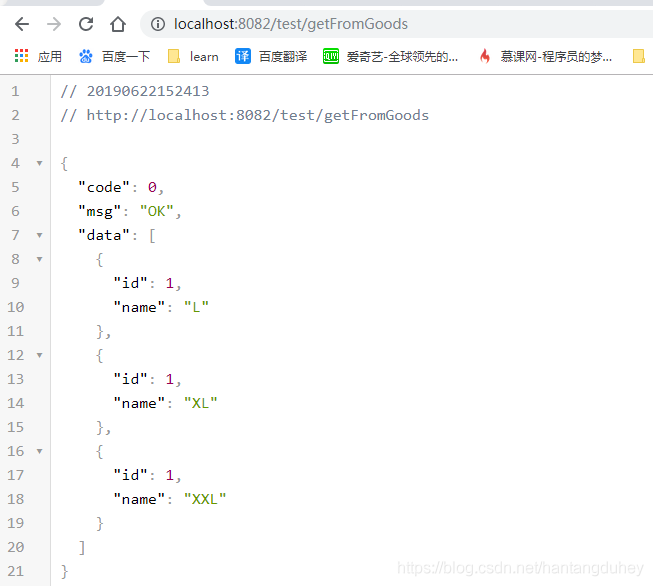Open the last yellow bookmark folder
653x586 pixels.
(x=638, y=56)
